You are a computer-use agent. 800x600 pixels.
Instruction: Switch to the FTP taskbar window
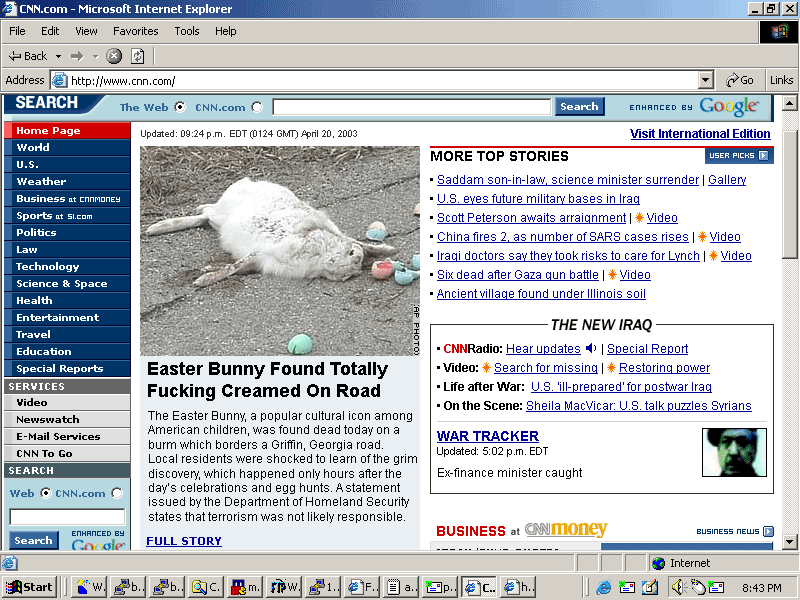pos(285,587)
